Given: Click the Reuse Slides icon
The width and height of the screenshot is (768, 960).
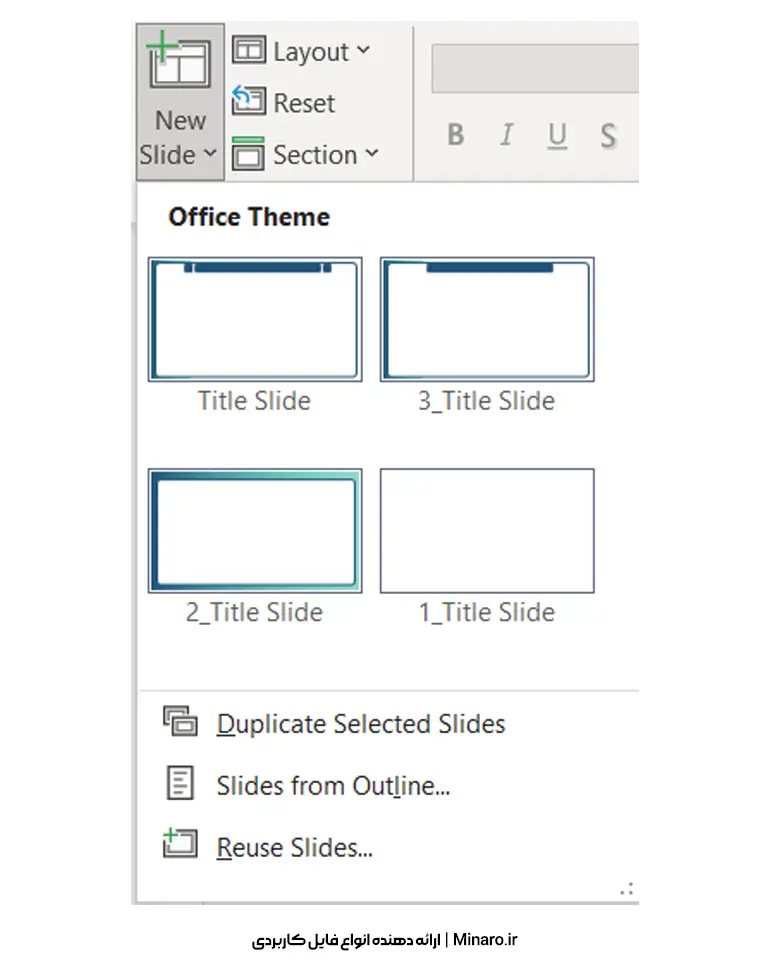Looking at the screenshot, I should 181,846.
